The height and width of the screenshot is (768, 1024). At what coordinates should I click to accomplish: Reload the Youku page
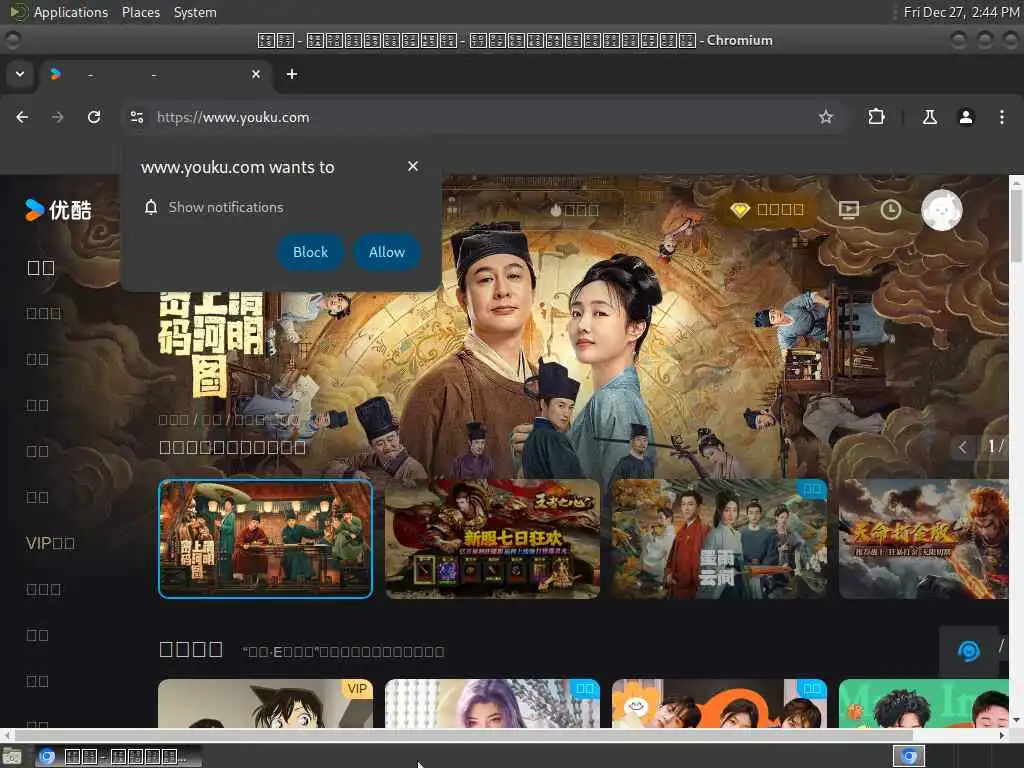94,117
